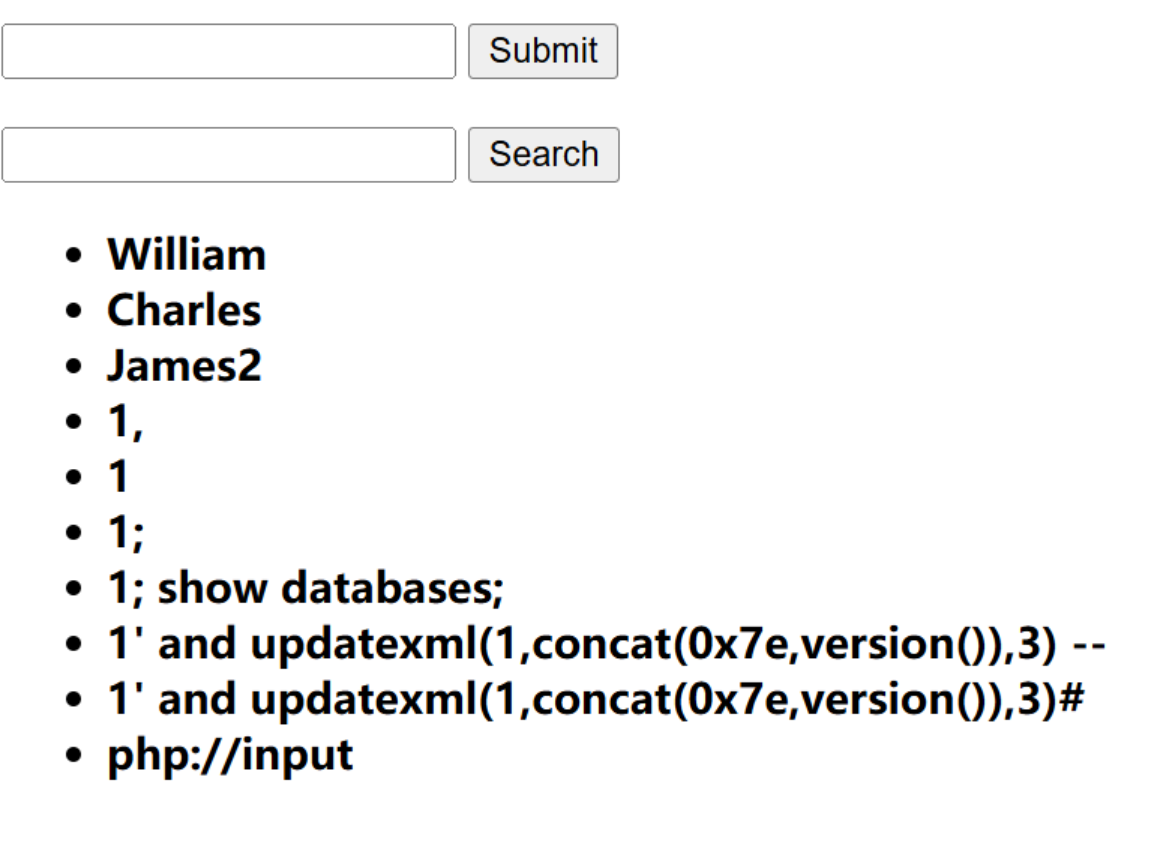1169x846 pixels.
Task: Select the Charles list entry
Action: (x=184, y=311)
